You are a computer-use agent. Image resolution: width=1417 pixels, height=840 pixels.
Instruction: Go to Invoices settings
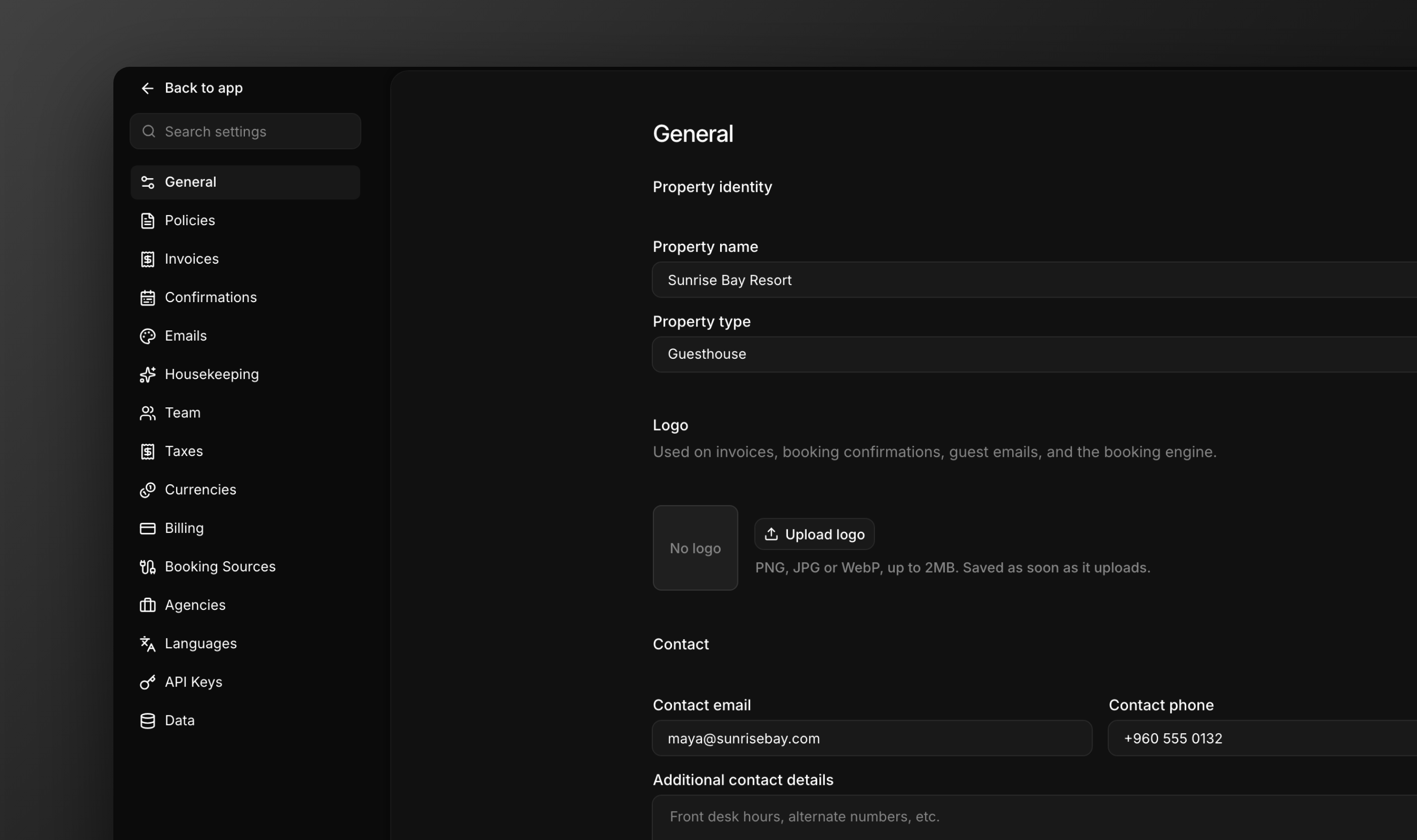coord(245,259)
